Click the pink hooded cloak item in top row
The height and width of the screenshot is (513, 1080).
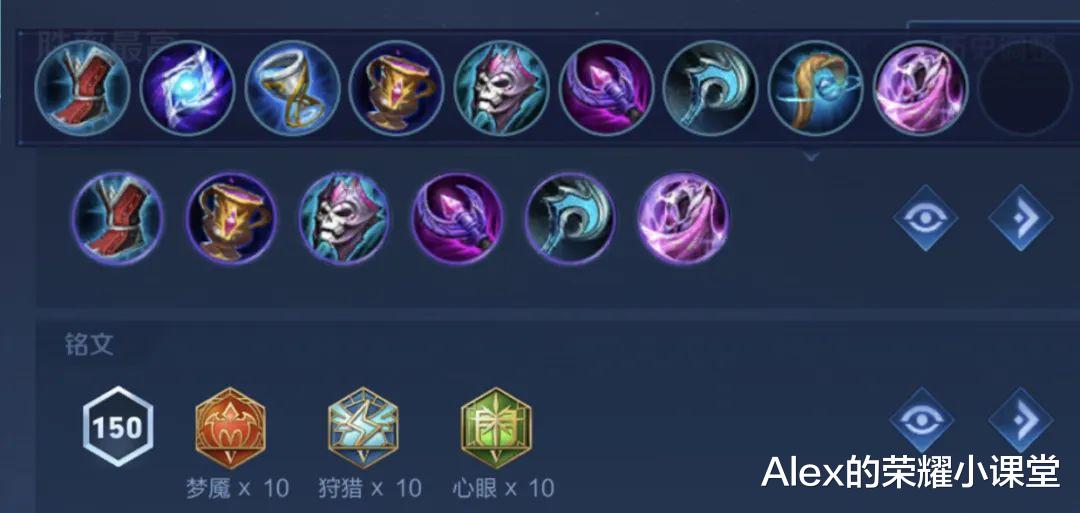pyautogui.click(x=920, y=87)
